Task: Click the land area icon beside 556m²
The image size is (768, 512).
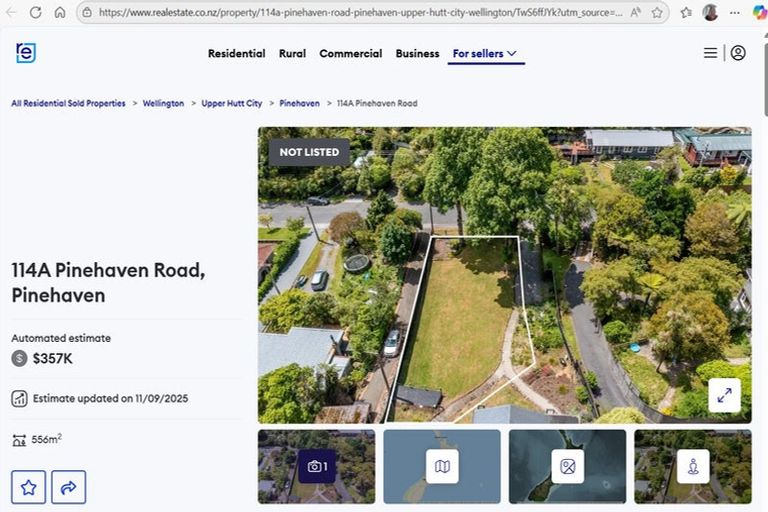Action: [x=19, y=440]
